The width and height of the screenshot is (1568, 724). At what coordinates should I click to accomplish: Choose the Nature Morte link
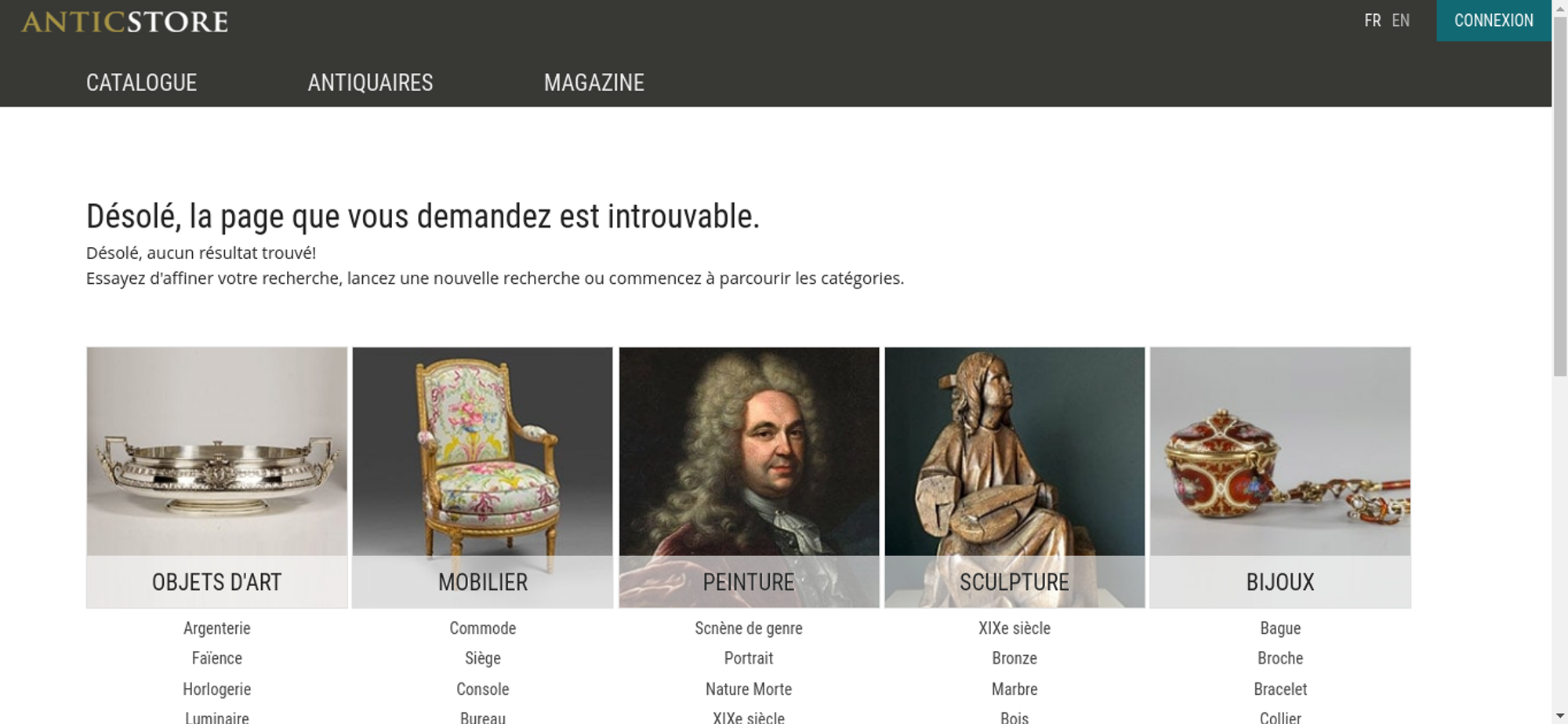tap(749, 689)
